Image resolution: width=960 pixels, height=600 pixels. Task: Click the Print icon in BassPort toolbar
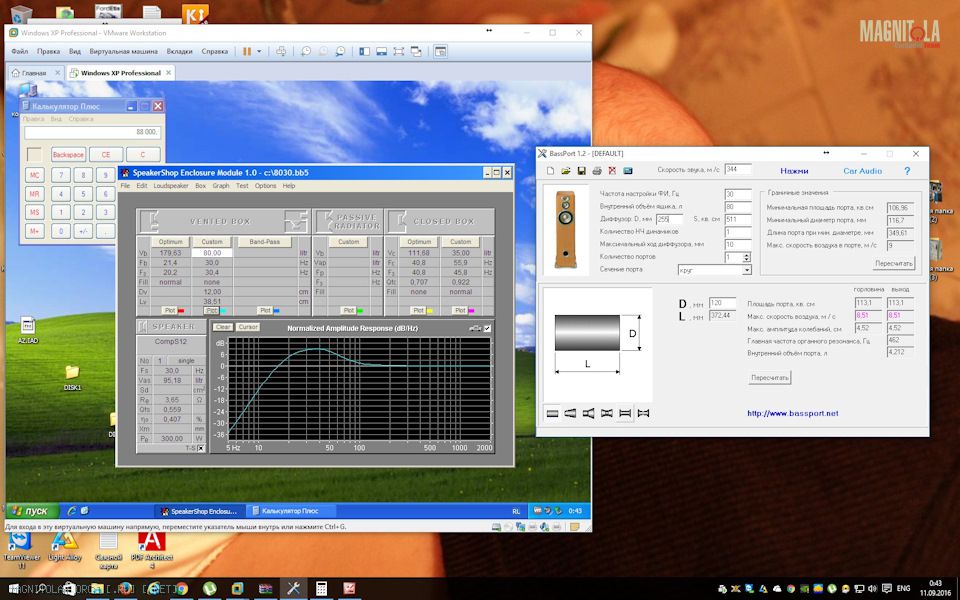[x=597, y=171]
